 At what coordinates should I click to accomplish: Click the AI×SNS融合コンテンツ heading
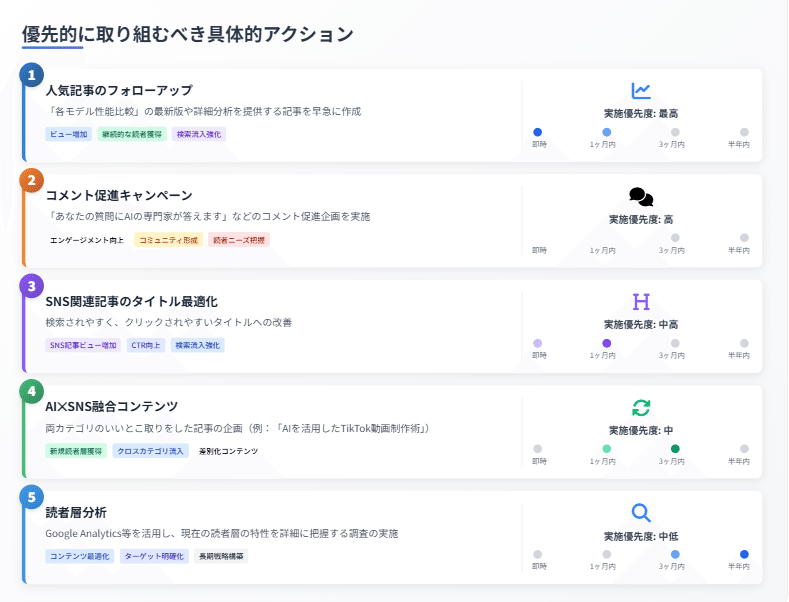pyautogui.click(x=112, y=406)
